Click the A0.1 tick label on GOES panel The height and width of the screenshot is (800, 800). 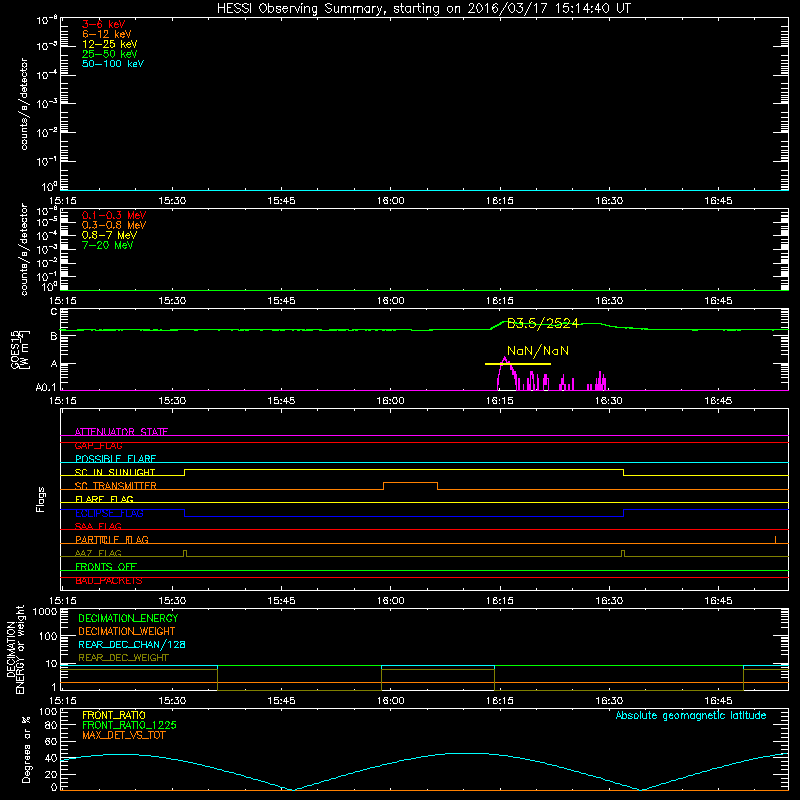46,388
